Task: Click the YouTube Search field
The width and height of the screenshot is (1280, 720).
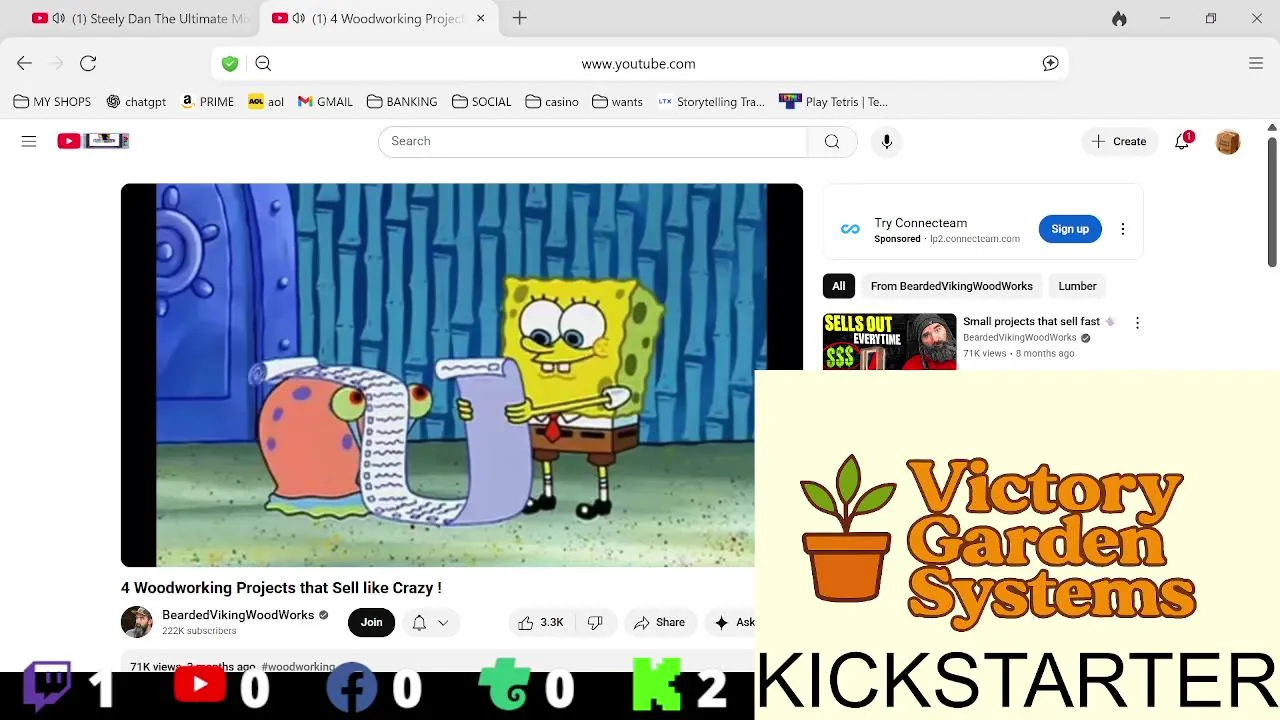Action: point(592,141)
